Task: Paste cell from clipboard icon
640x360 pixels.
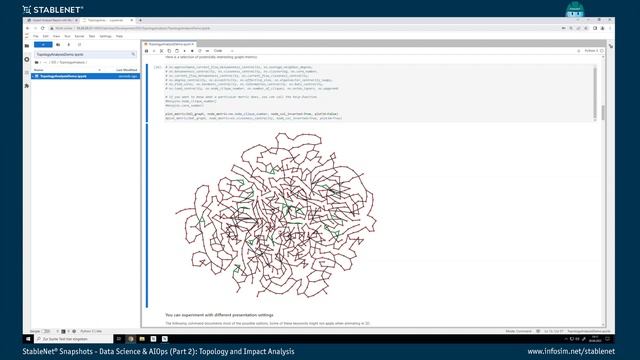Action: click(177, 51)
